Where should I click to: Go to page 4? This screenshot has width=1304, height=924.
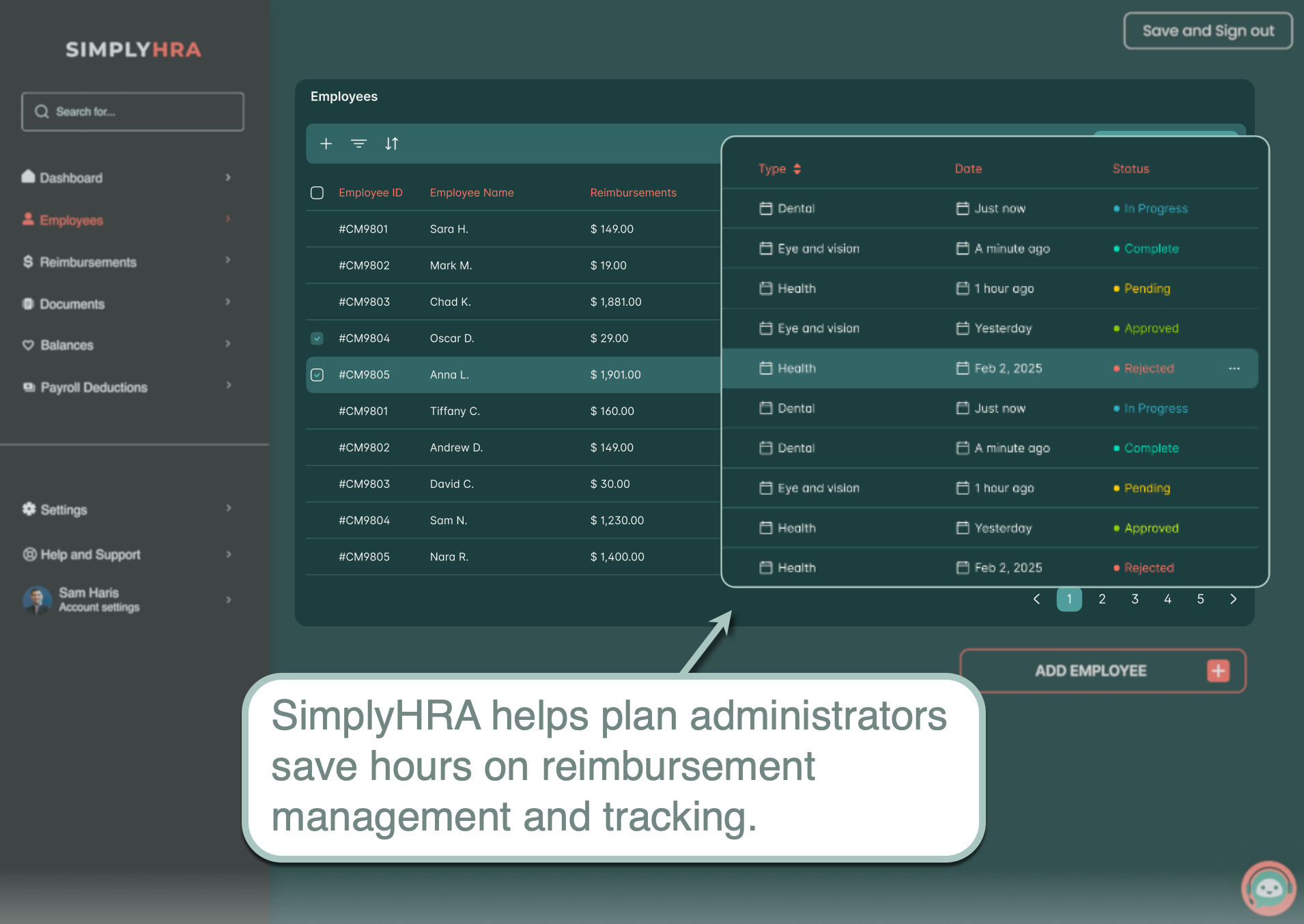pyautogui.click(x=1167, y=599)
